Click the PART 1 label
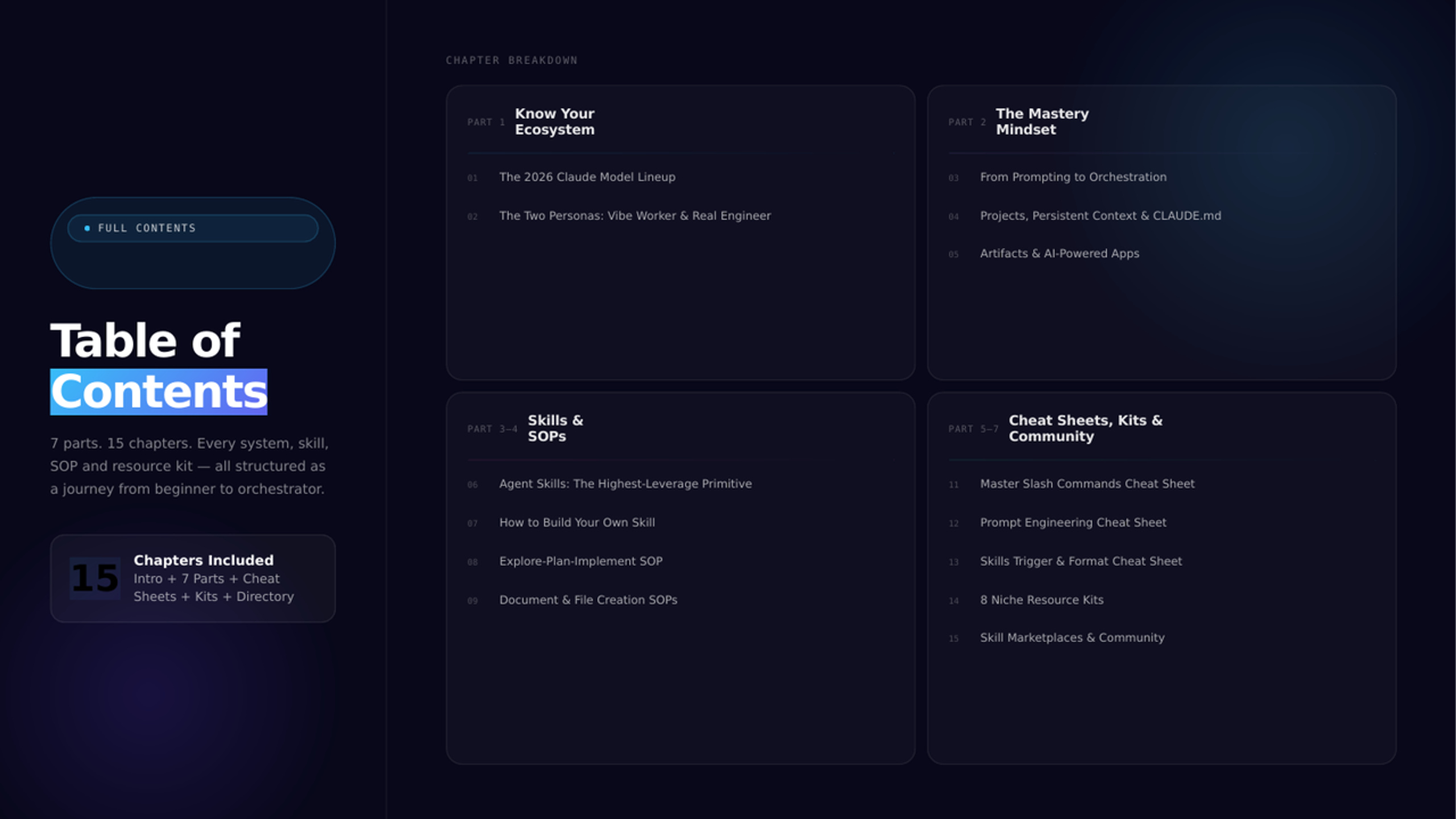1456x819 pixels. coord(486,122)
